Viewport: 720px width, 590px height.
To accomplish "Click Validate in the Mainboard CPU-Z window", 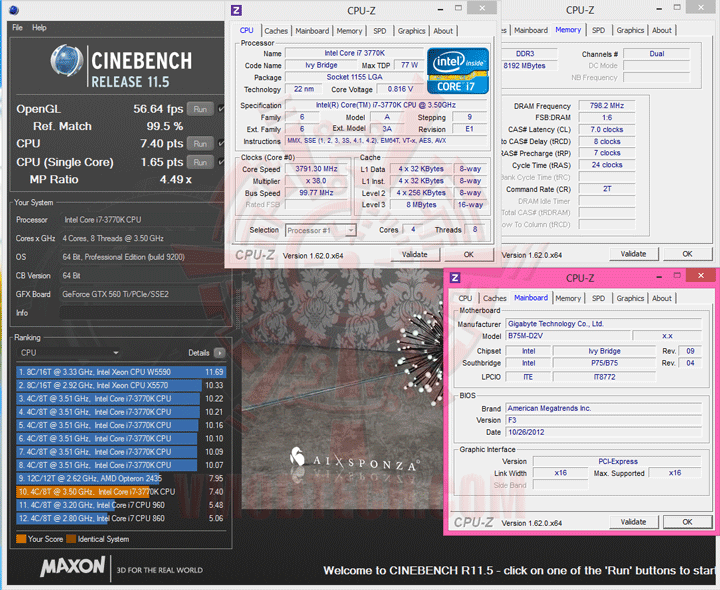I will [633, 522].
